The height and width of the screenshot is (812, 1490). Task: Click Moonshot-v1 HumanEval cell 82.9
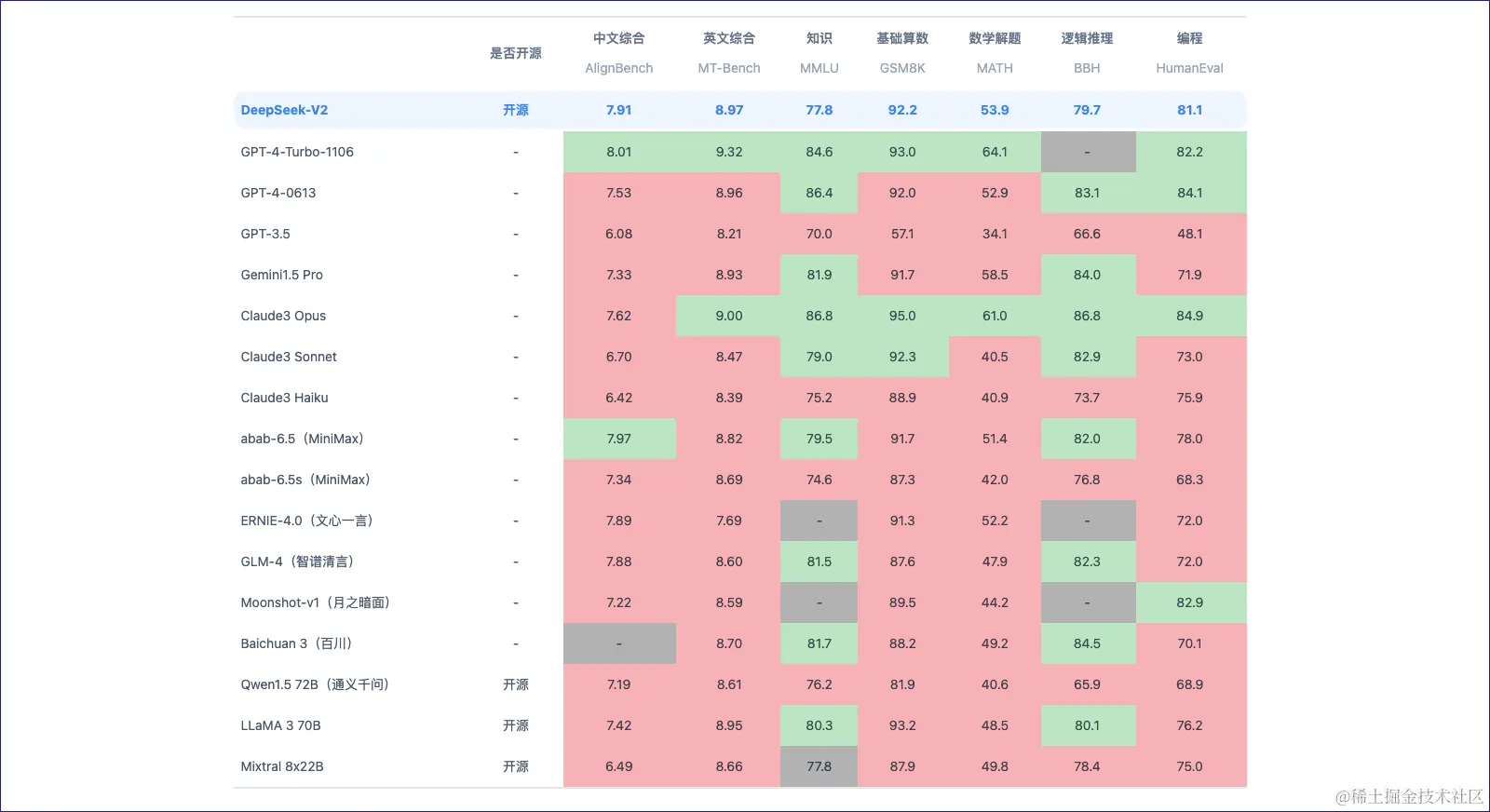click(x=1191, y=602)
